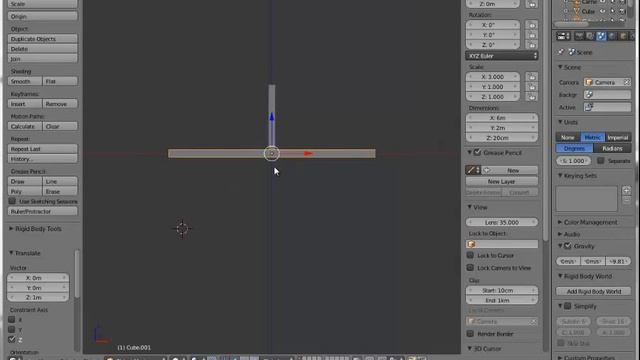Switch rotation units to Radians
The height and width of the screenshot is (360, 640).
coord(612,149)
